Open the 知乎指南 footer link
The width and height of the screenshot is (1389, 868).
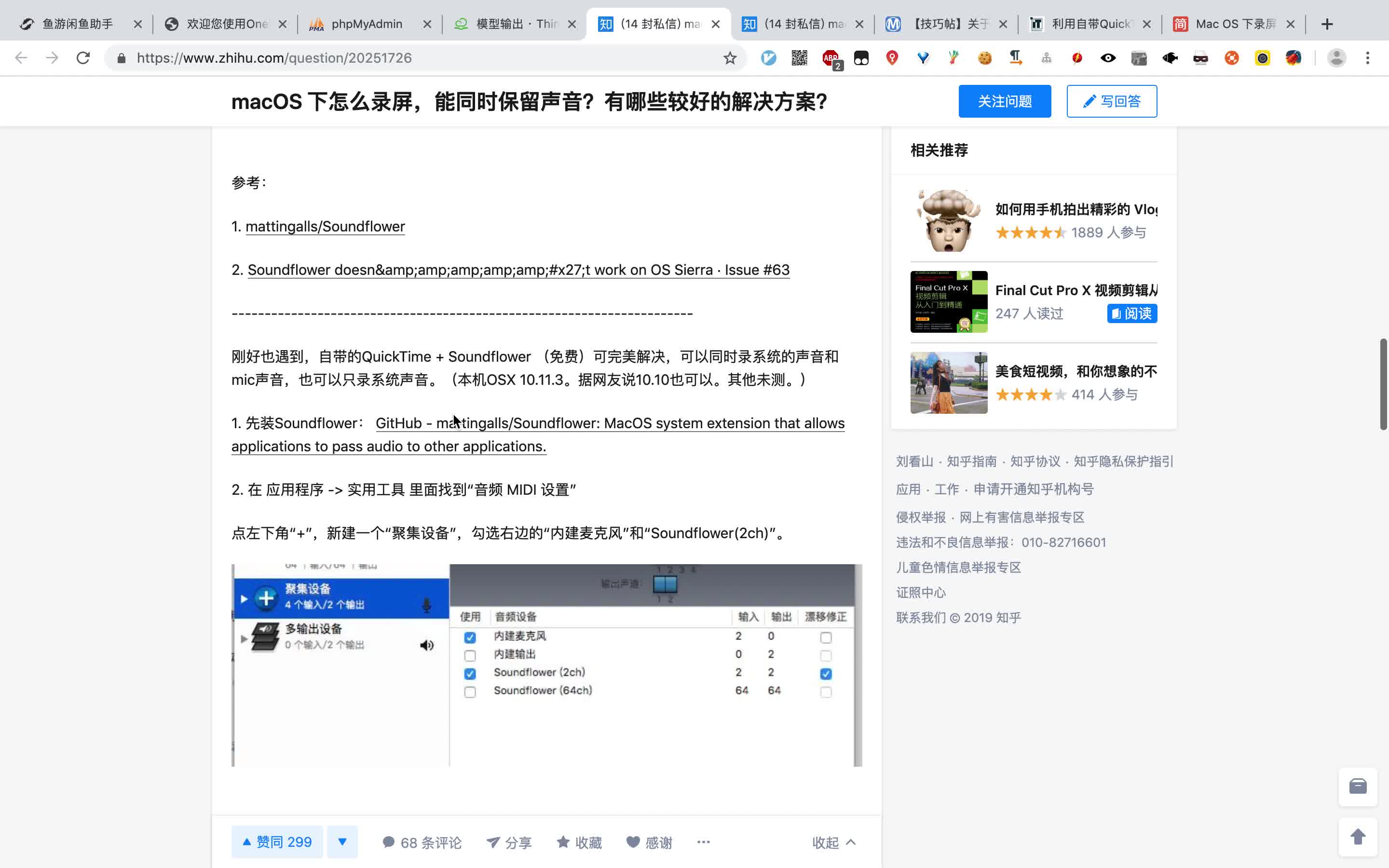[x=971, y=461]
